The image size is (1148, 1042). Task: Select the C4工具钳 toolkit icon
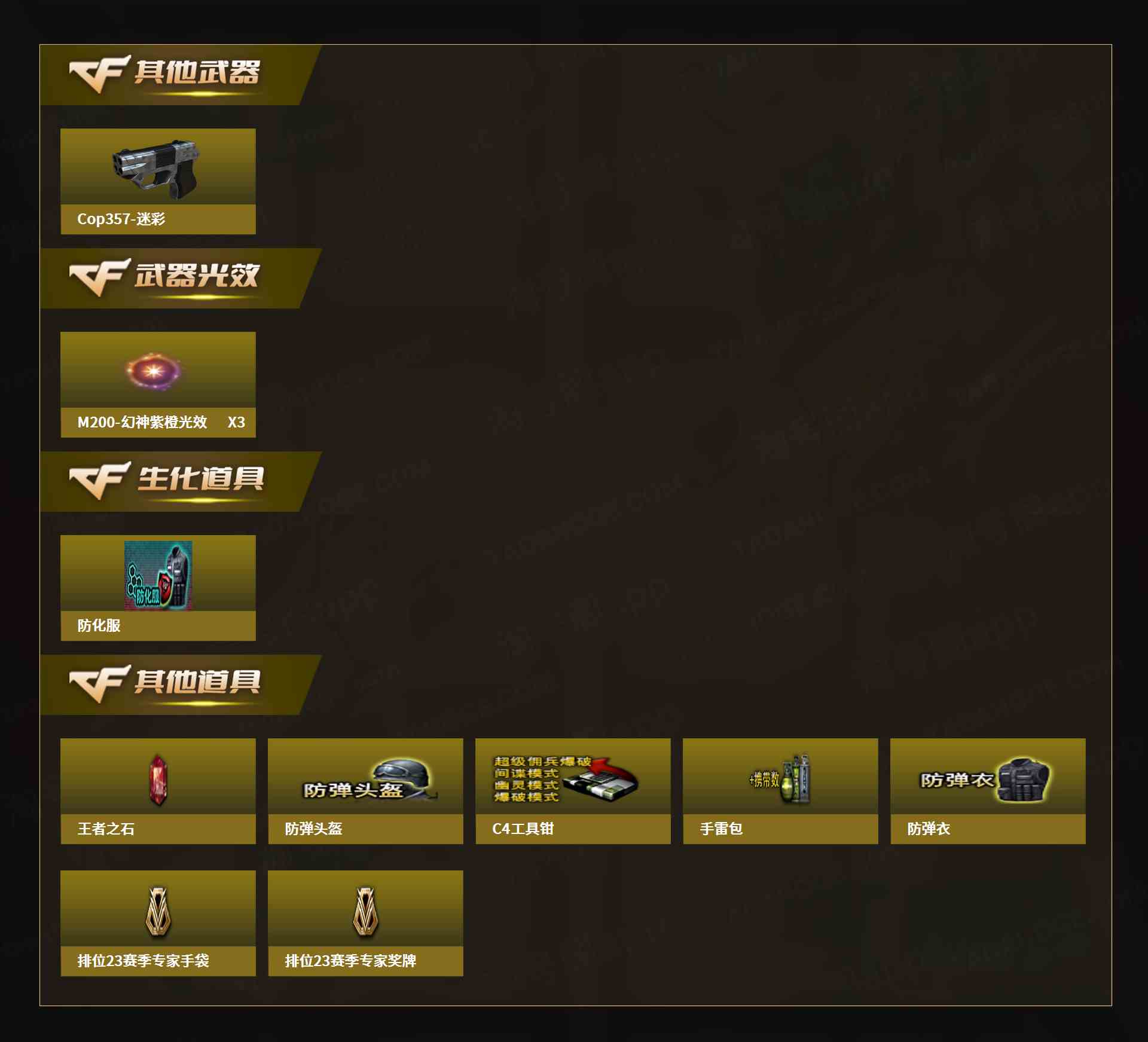pyautogui.click(x=566, y=779)
